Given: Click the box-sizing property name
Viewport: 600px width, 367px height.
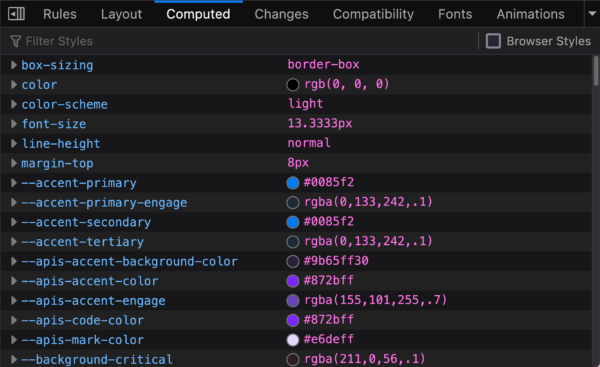Looking at the screenshot, I should (x=57, y=65).
